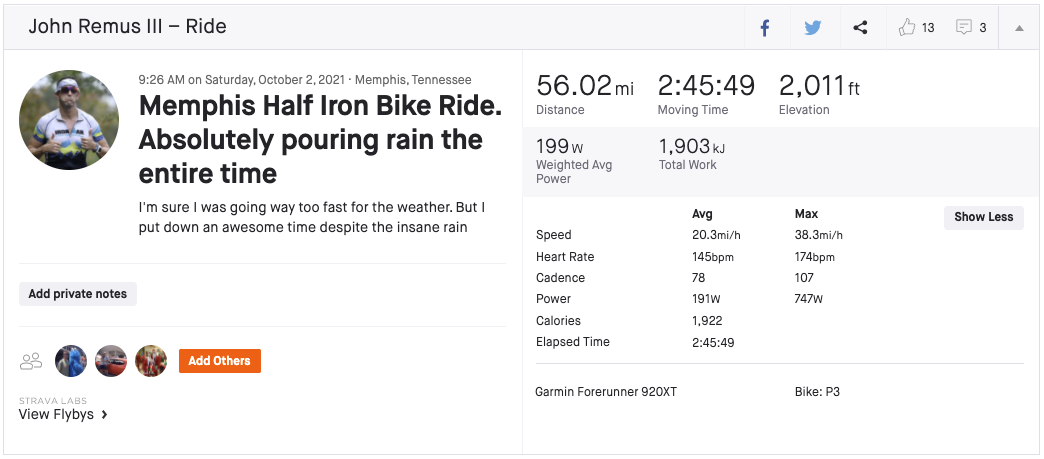Click the Bike: P3 gear label
The image size is (1044, 459).
click(x=816, y=392)
